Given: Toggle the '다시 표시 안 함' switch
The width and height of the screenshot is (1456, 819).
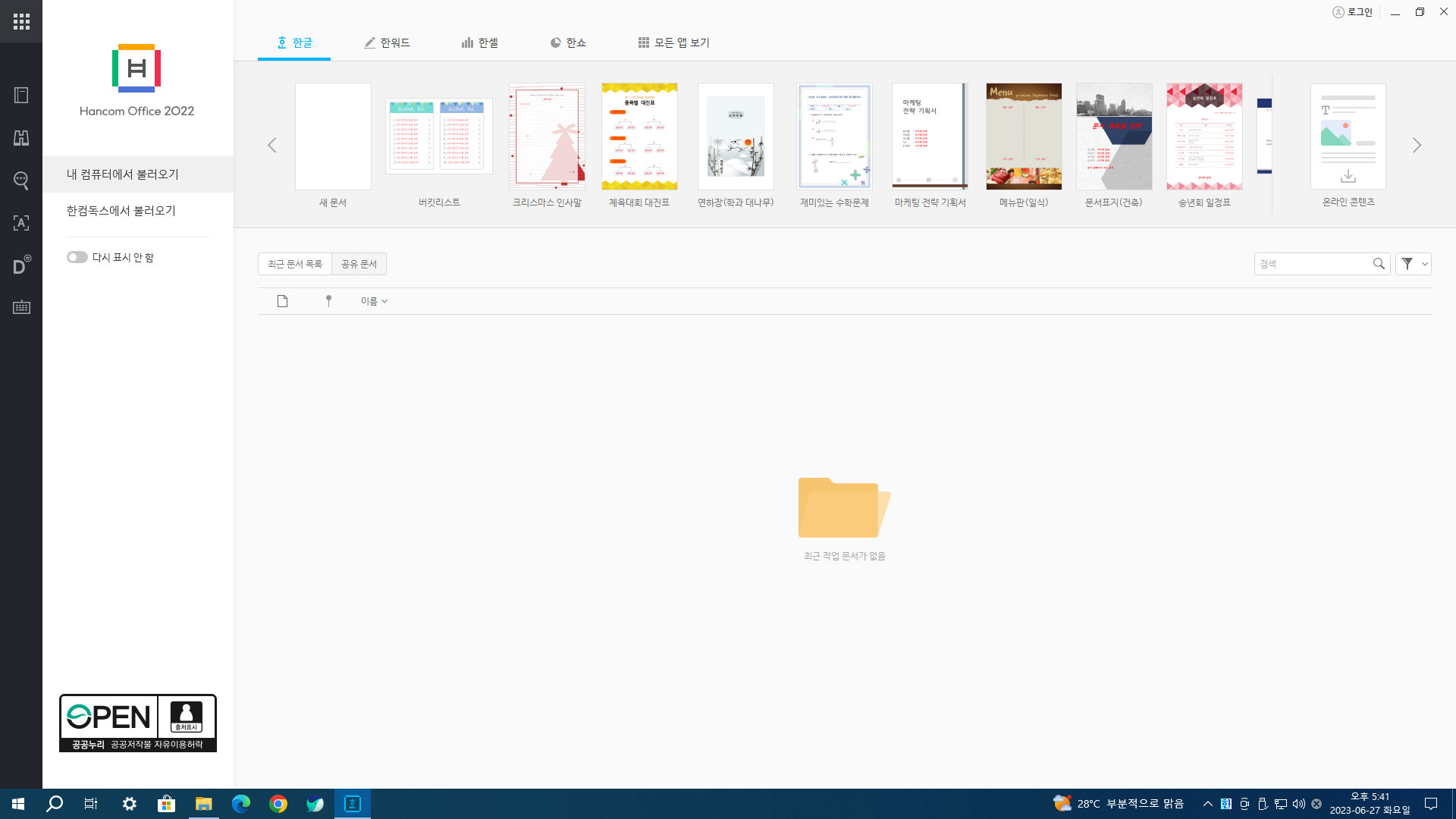Looking at the screenshot, I should (x=77, y=258).
